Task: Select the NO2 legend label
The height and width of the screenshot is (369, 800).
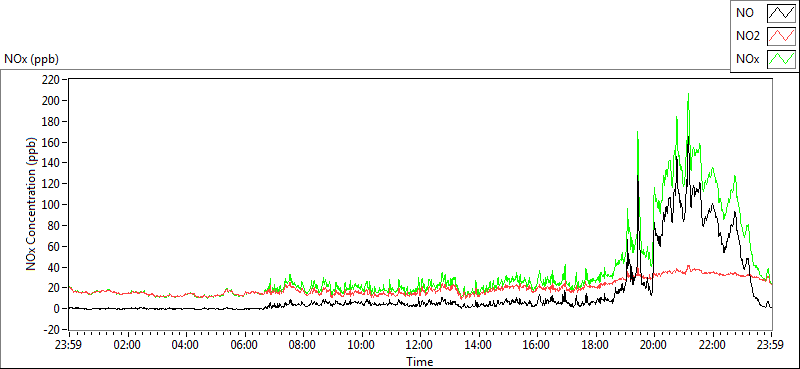Action: (x=748, y=36)
